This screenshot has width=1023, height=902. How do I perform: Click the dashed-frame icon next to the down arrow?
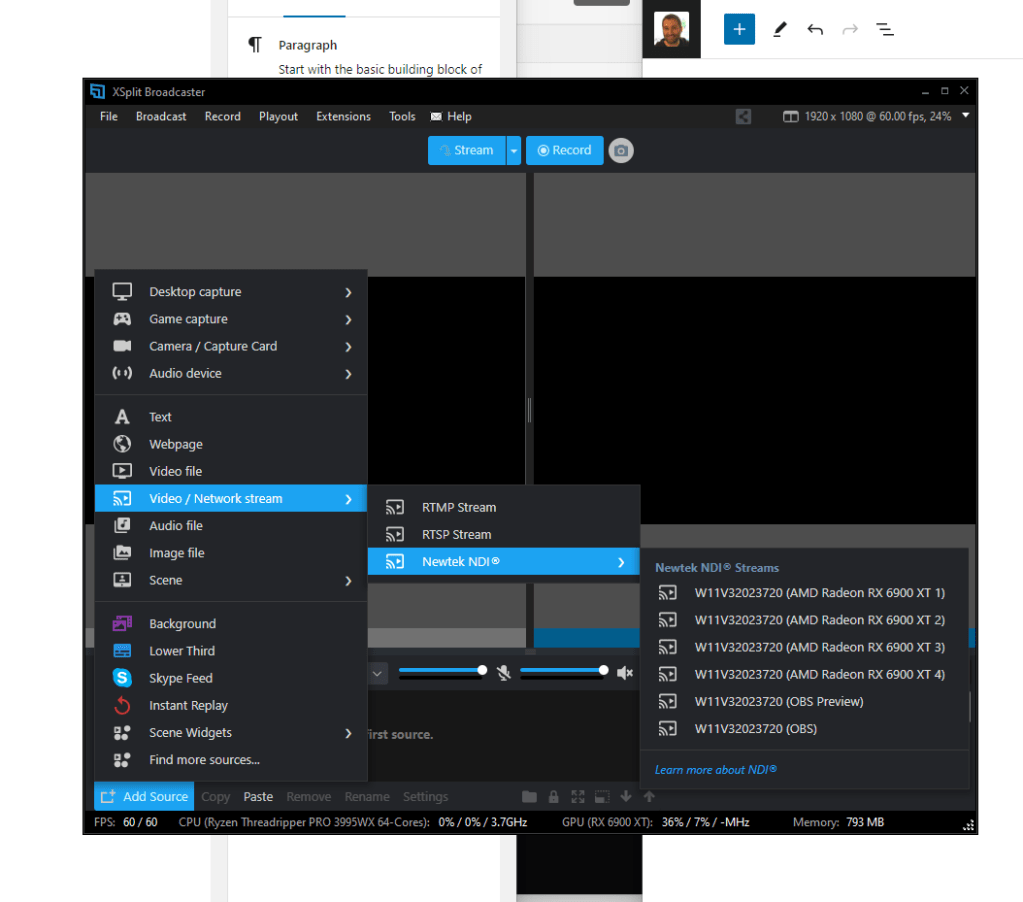coord(602,796)
